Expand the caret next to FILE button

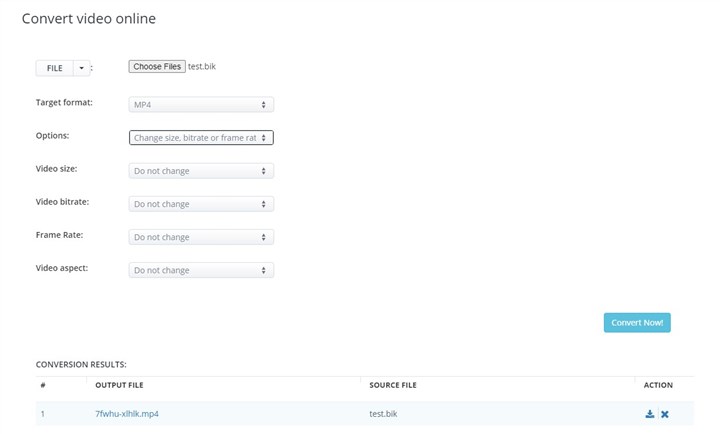(x=82, y=68)
